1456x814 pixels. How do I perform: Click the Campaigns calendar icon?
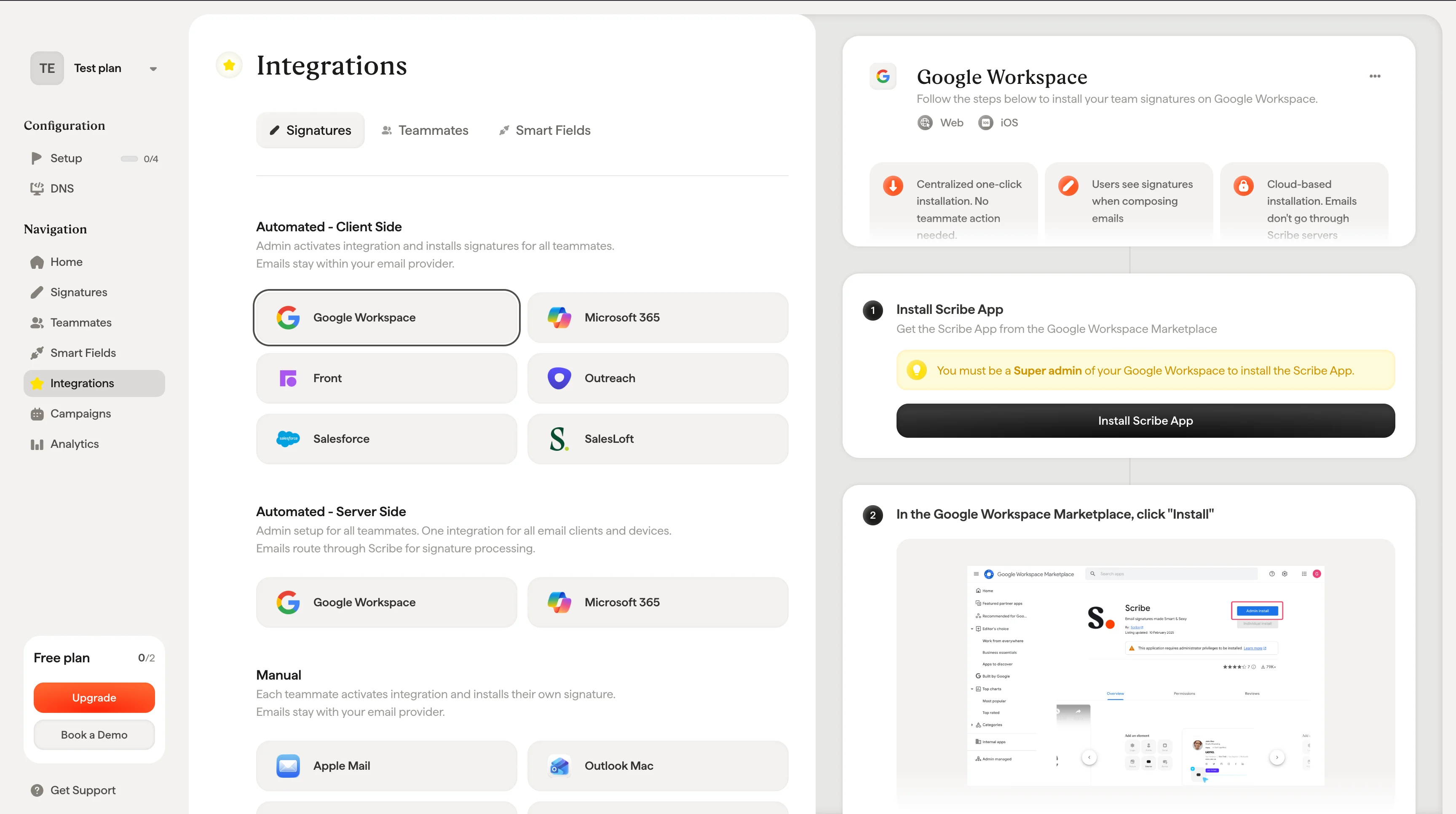point(37,414)
